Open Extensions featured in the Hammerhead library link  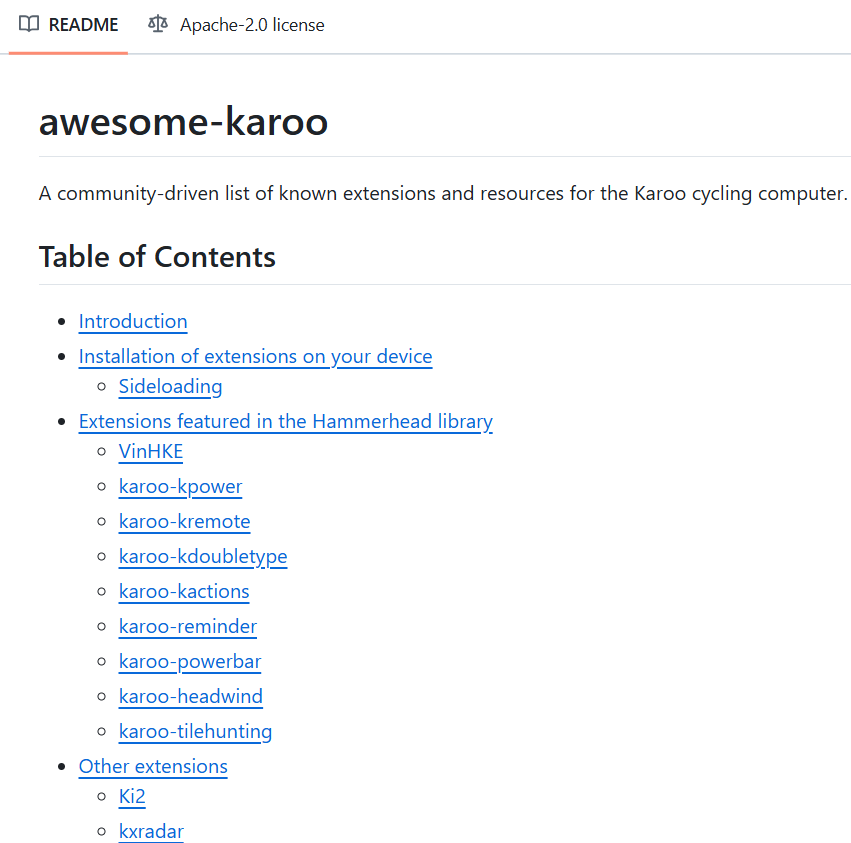point(285,421)
